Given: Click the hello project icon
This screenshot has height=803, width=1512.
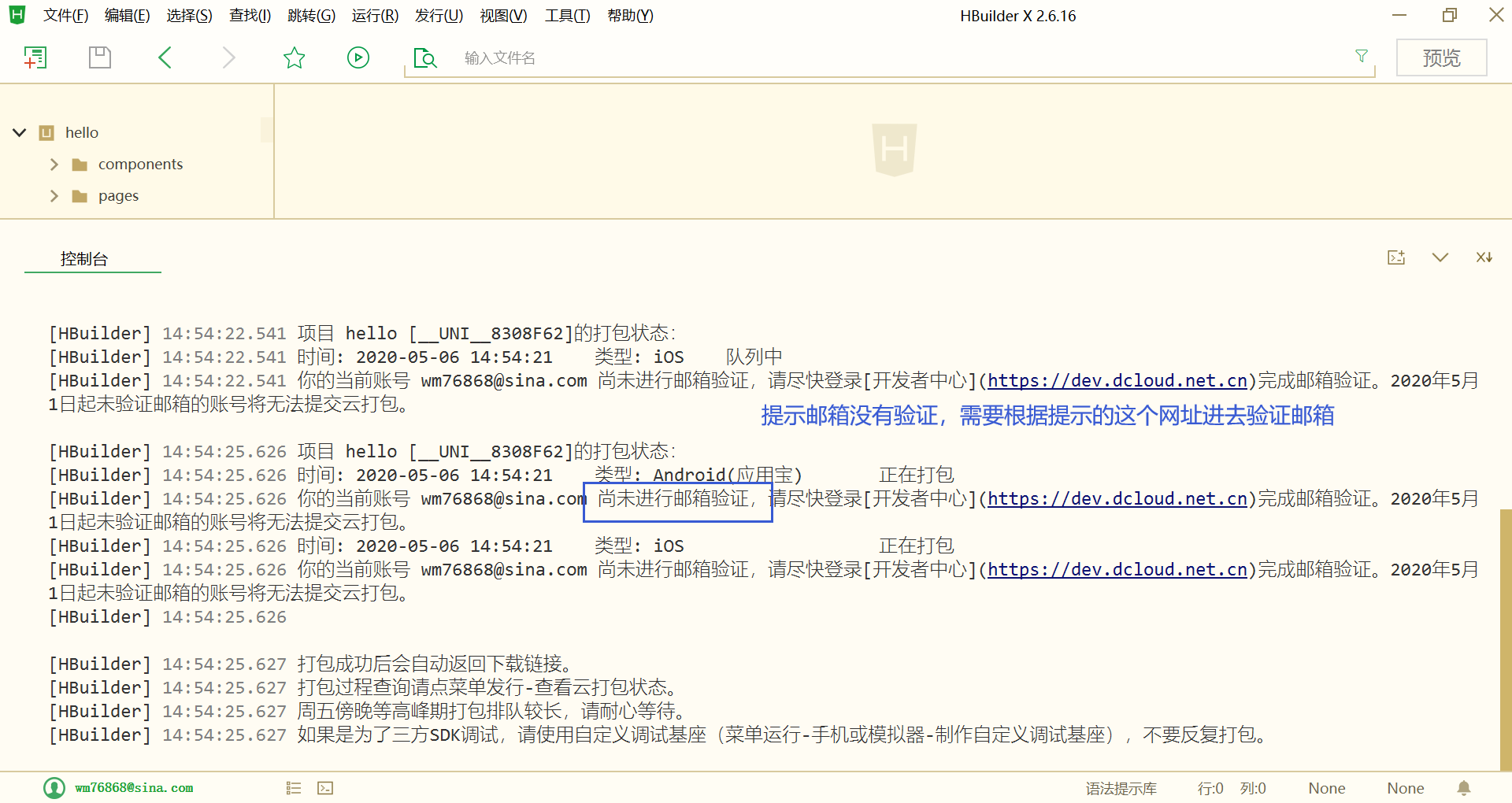Looking at the screenshot, I should click(x=46, y=133).
